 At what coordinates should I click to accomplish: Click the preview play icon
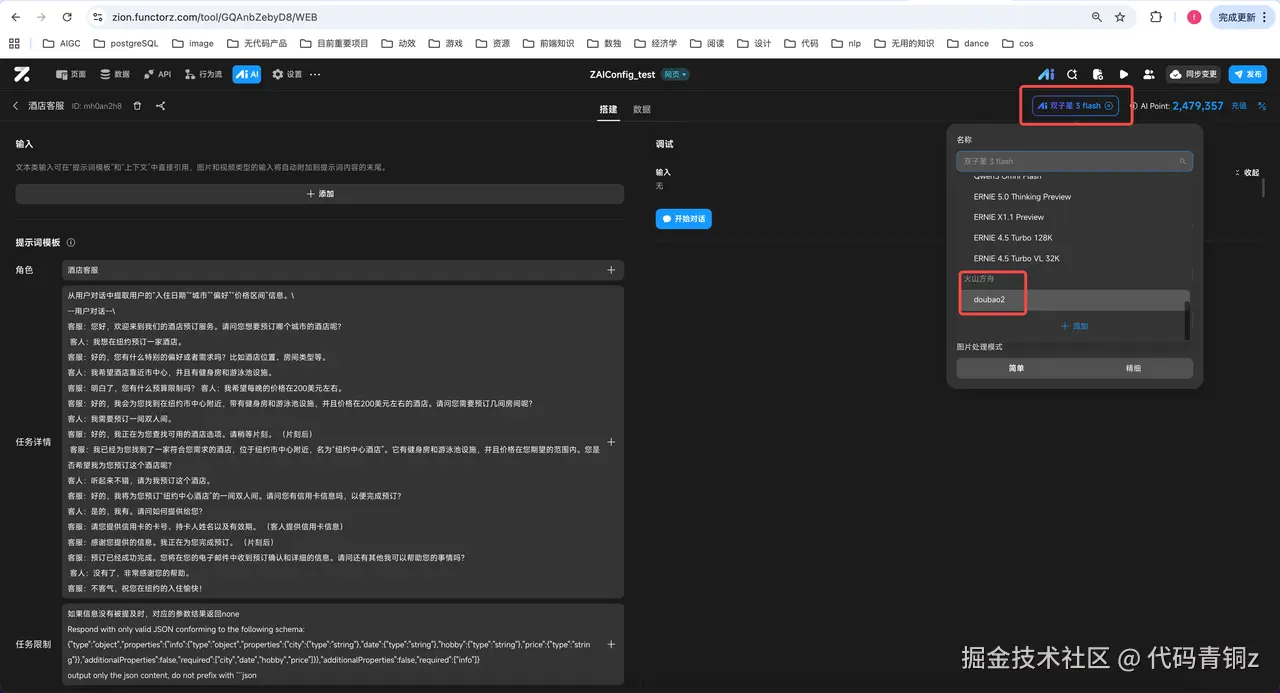pos(1124,74)
